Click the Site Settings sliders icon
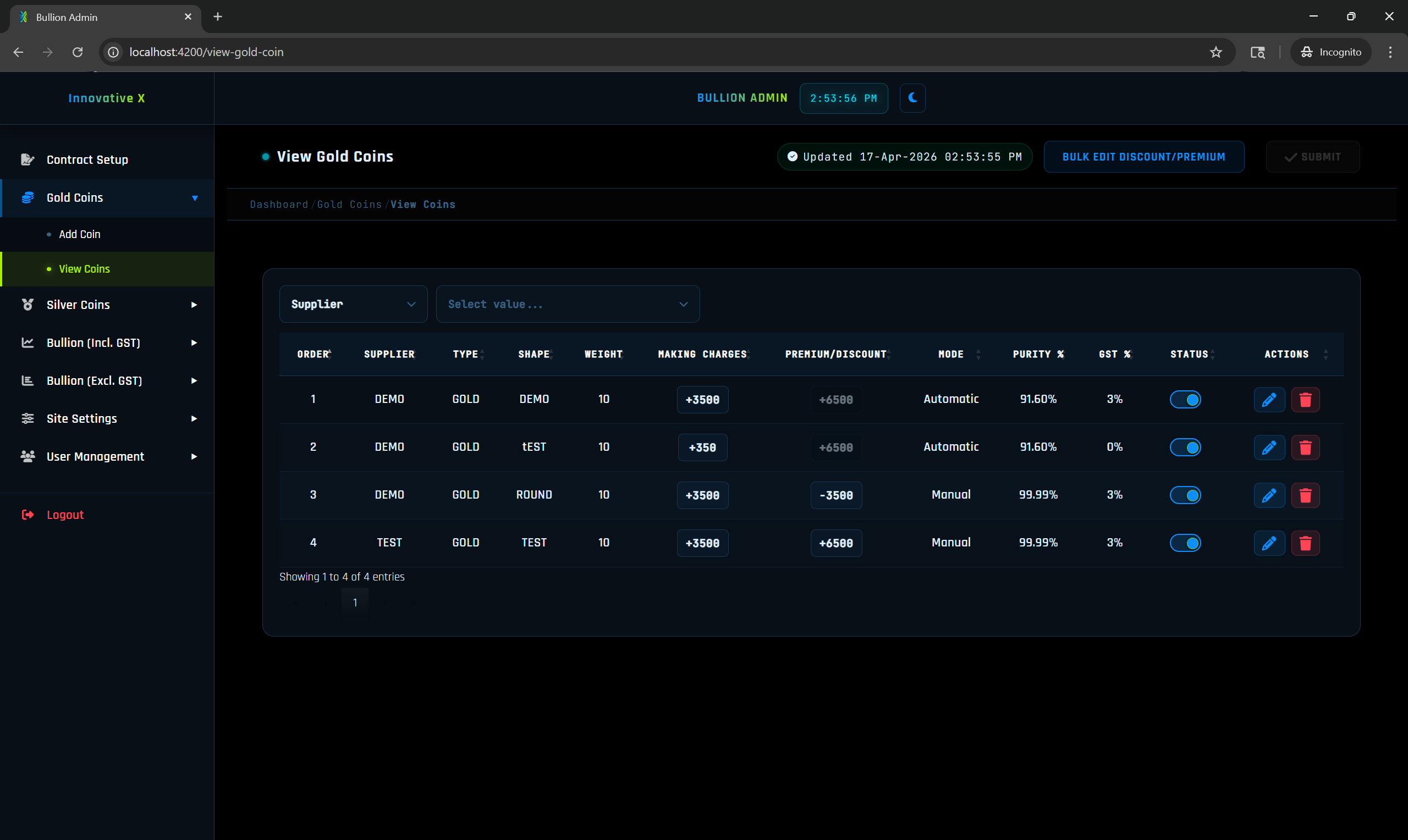 27,418
